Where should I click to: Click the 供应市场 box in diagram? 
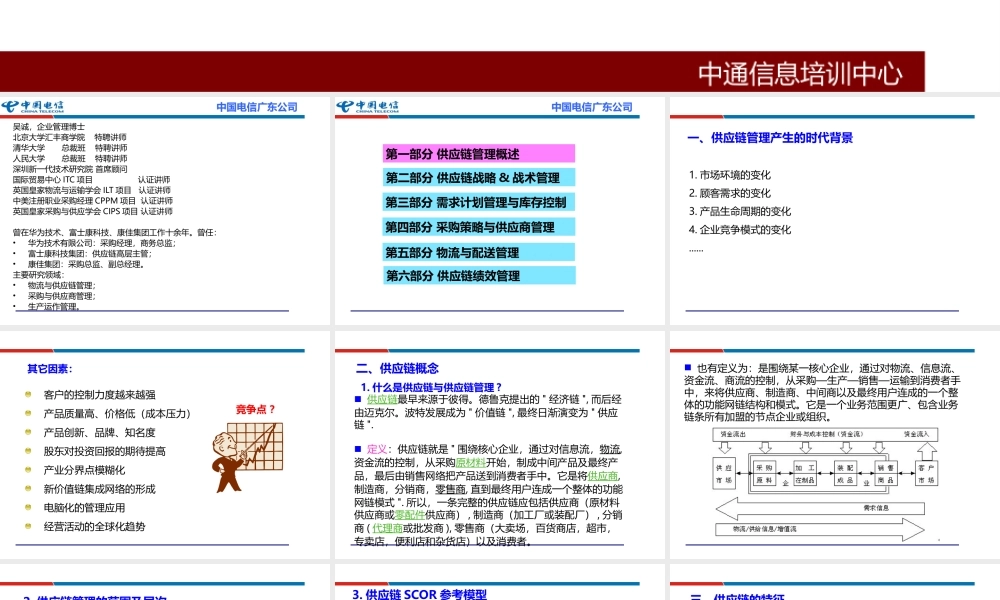(x=724, y=473)
